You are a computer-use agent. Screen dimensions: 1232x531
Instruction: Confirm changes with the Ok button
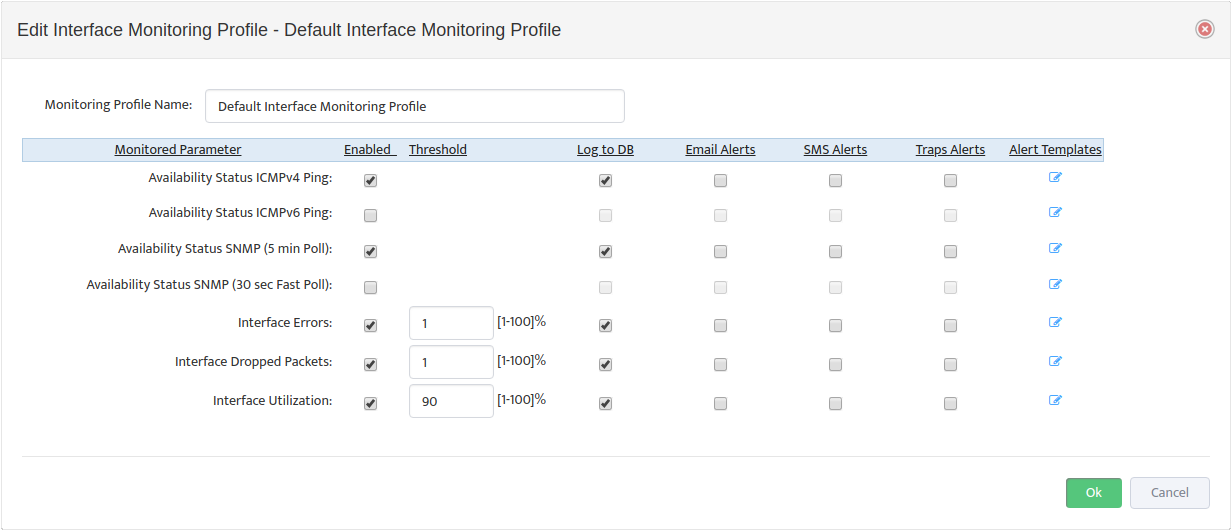tap(1094, 492)
